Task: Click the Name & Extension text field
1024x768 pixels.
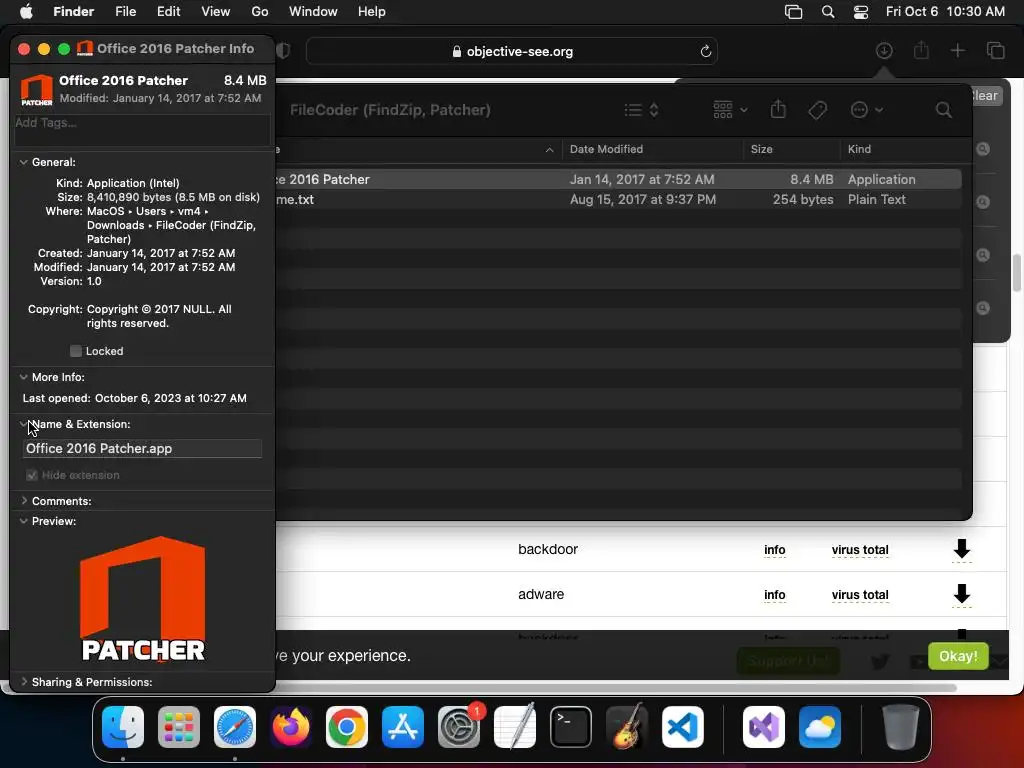Action: 142,449
